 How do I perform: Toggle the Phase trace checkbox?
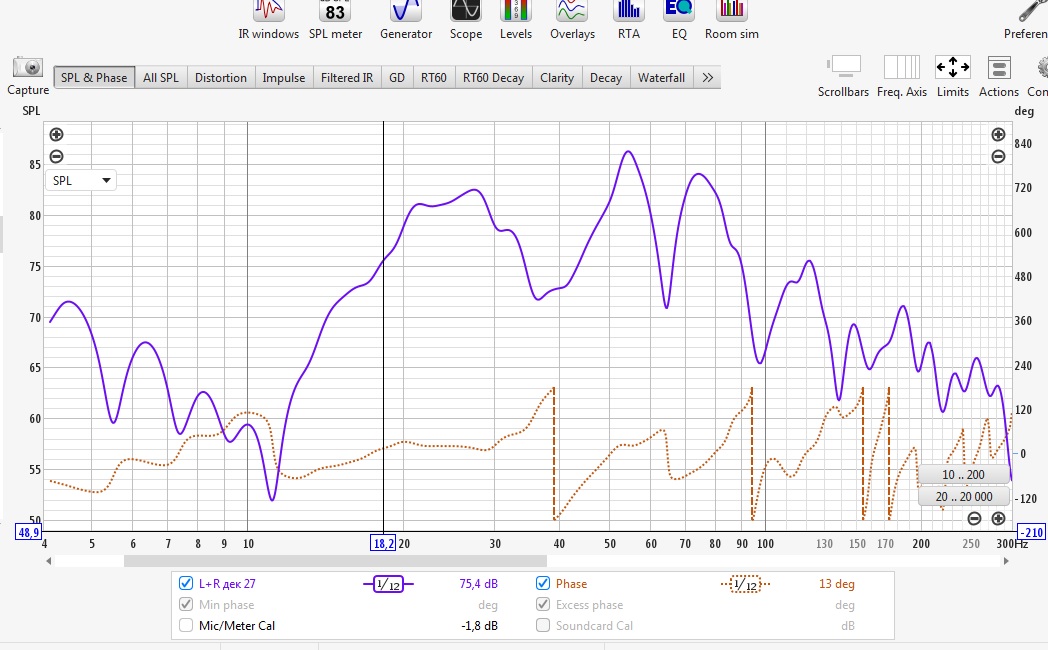[543, 583]
